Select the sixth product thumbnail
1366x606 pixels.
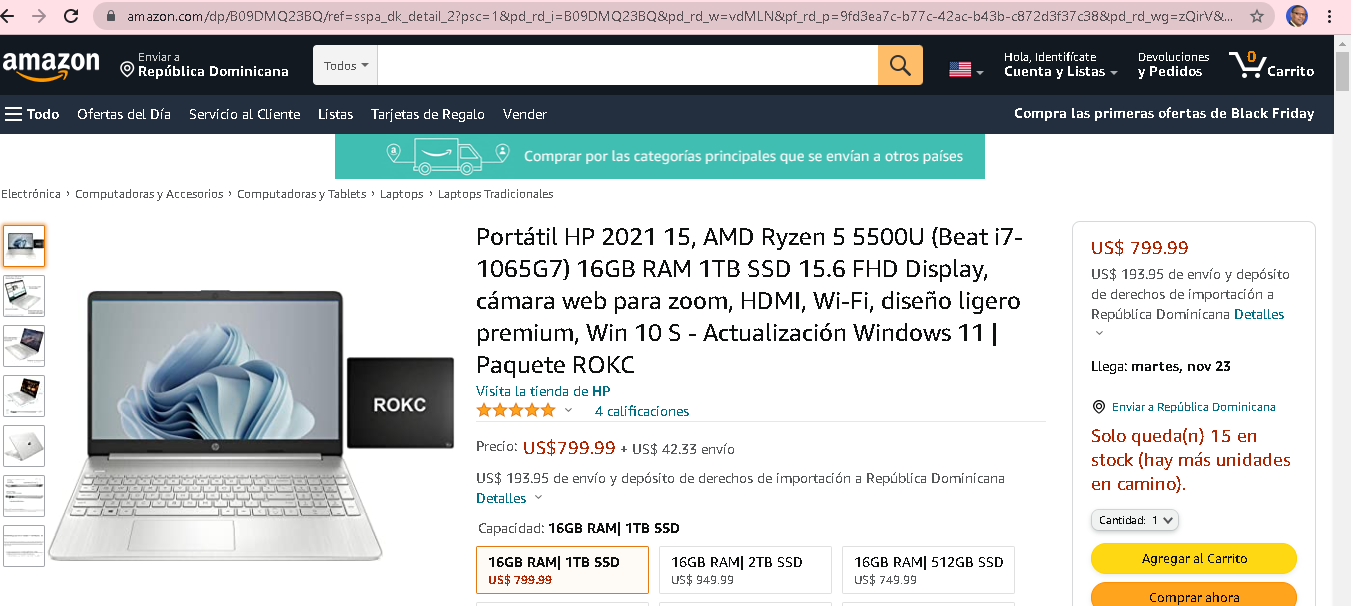(24, 496)
